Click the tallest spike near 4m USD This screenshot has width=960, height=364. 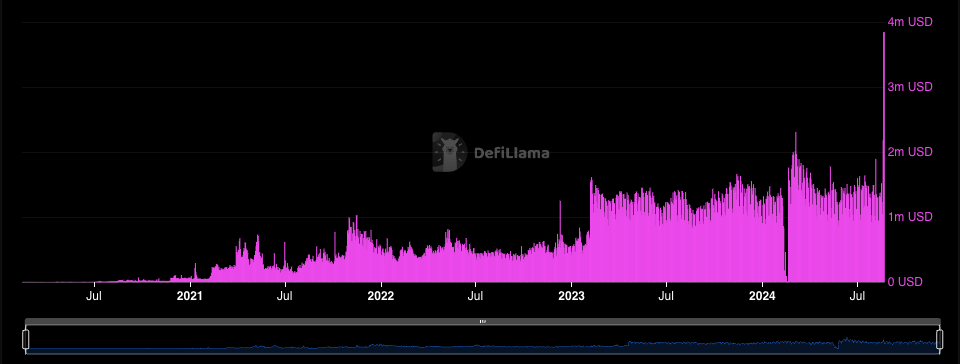(884, 157)
